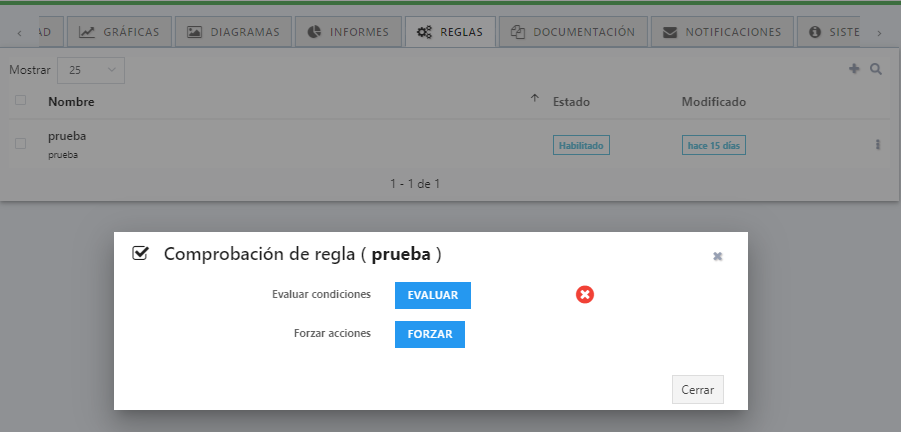Select the Documentación tab
Screen dimensions: 901x432
coord(572,32)
